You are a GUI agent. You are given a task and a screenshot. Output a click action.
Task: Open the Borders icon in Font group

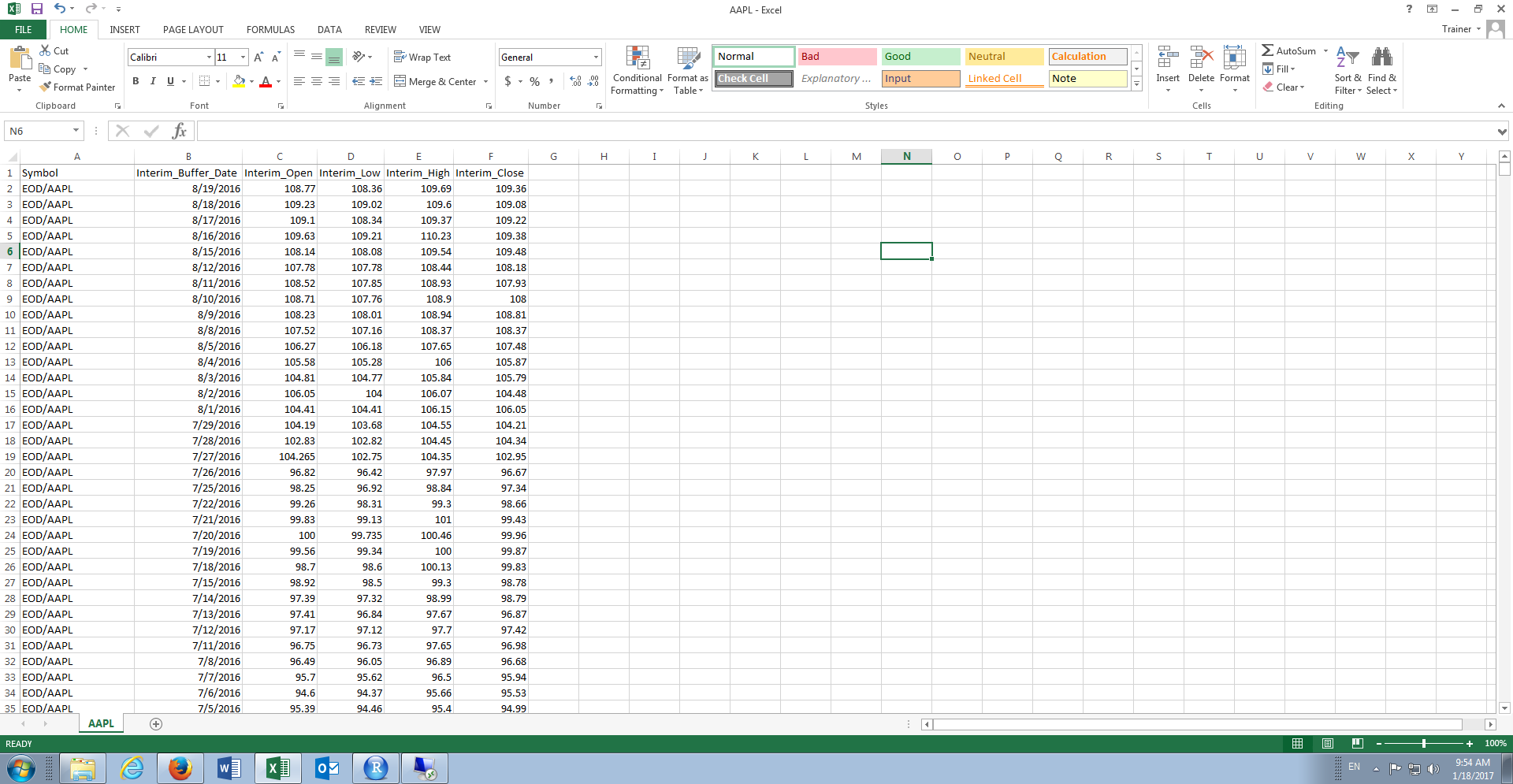[x=205, y=81]
